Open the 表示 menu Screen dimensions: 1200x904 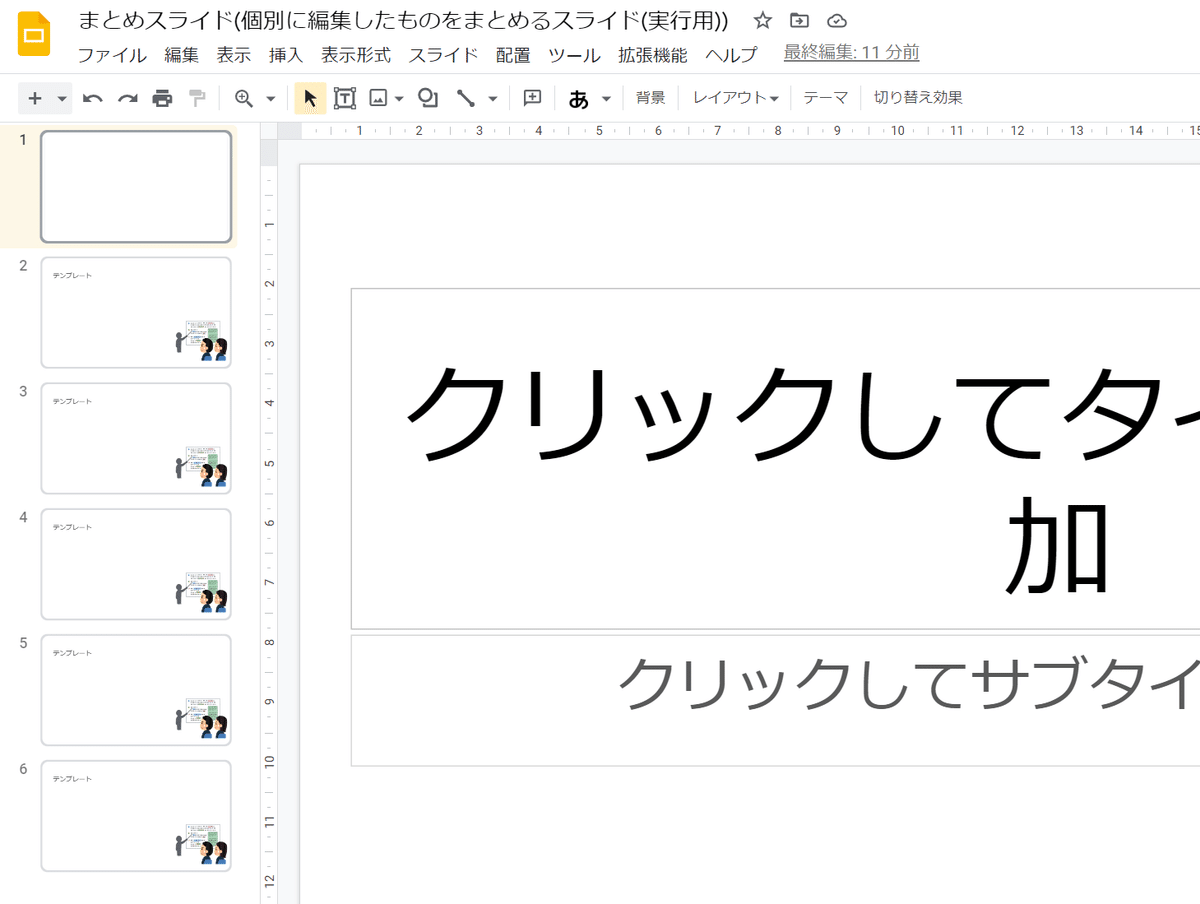pyautogui.click(x=234, y=55)
